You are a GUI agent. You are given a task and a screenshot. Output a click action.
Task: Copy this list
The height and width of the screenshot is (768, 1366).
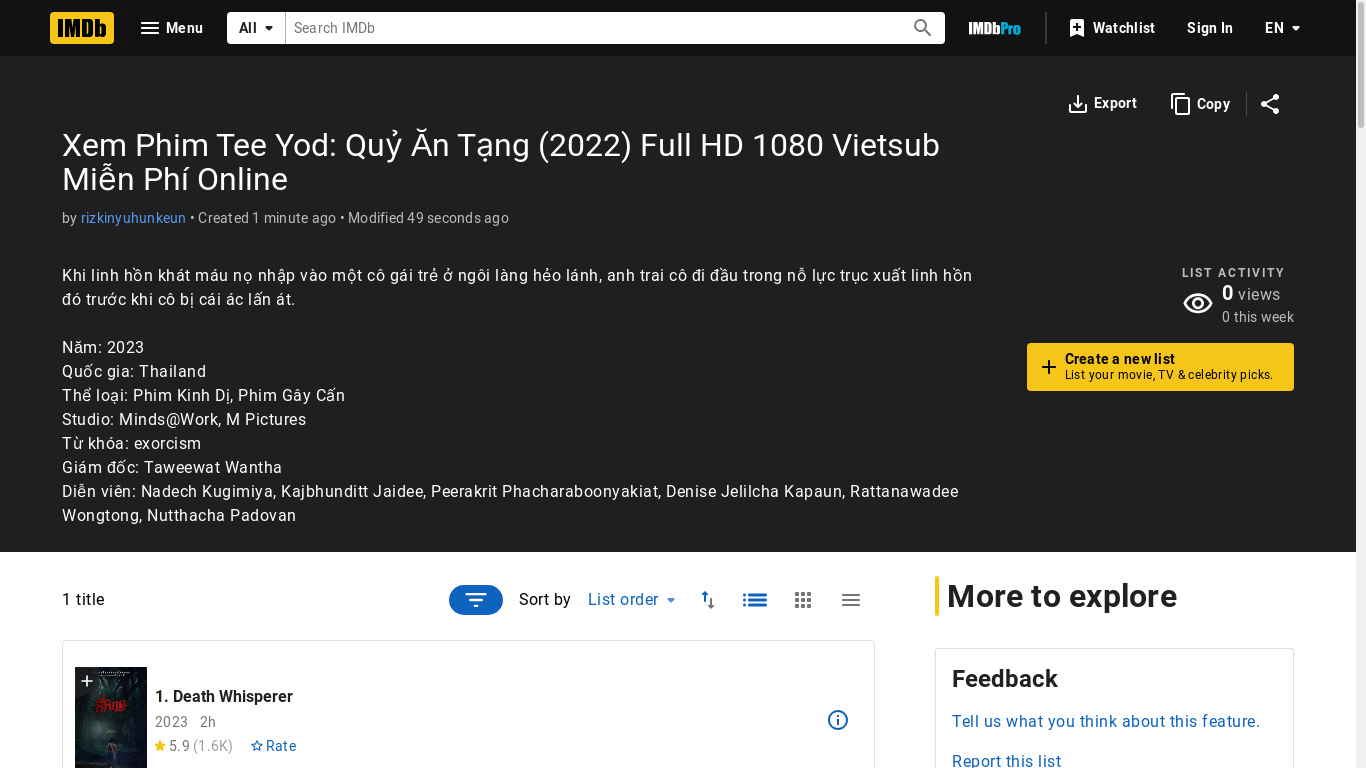pos(1200,104)
